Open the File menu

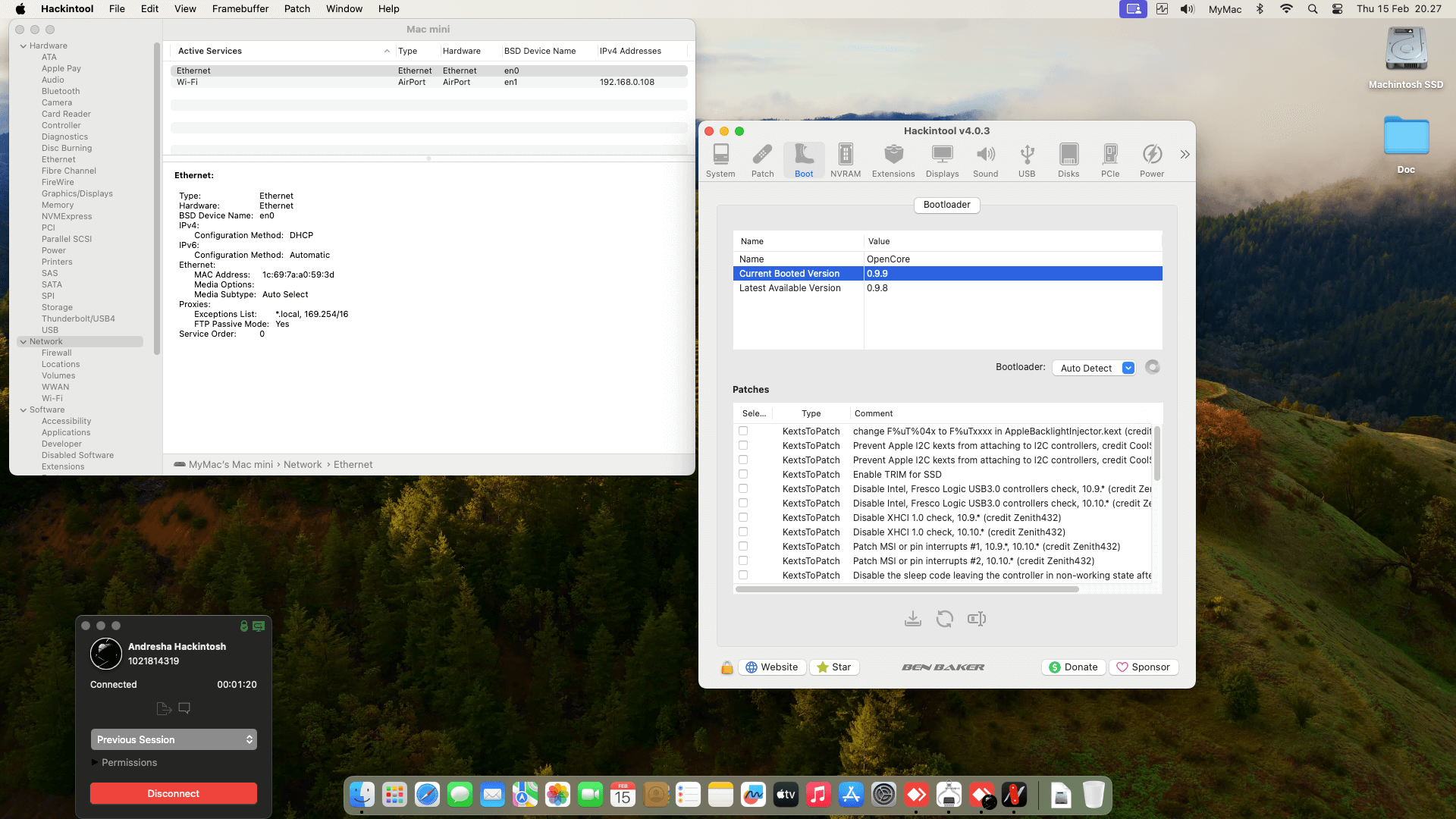point(117,9)
